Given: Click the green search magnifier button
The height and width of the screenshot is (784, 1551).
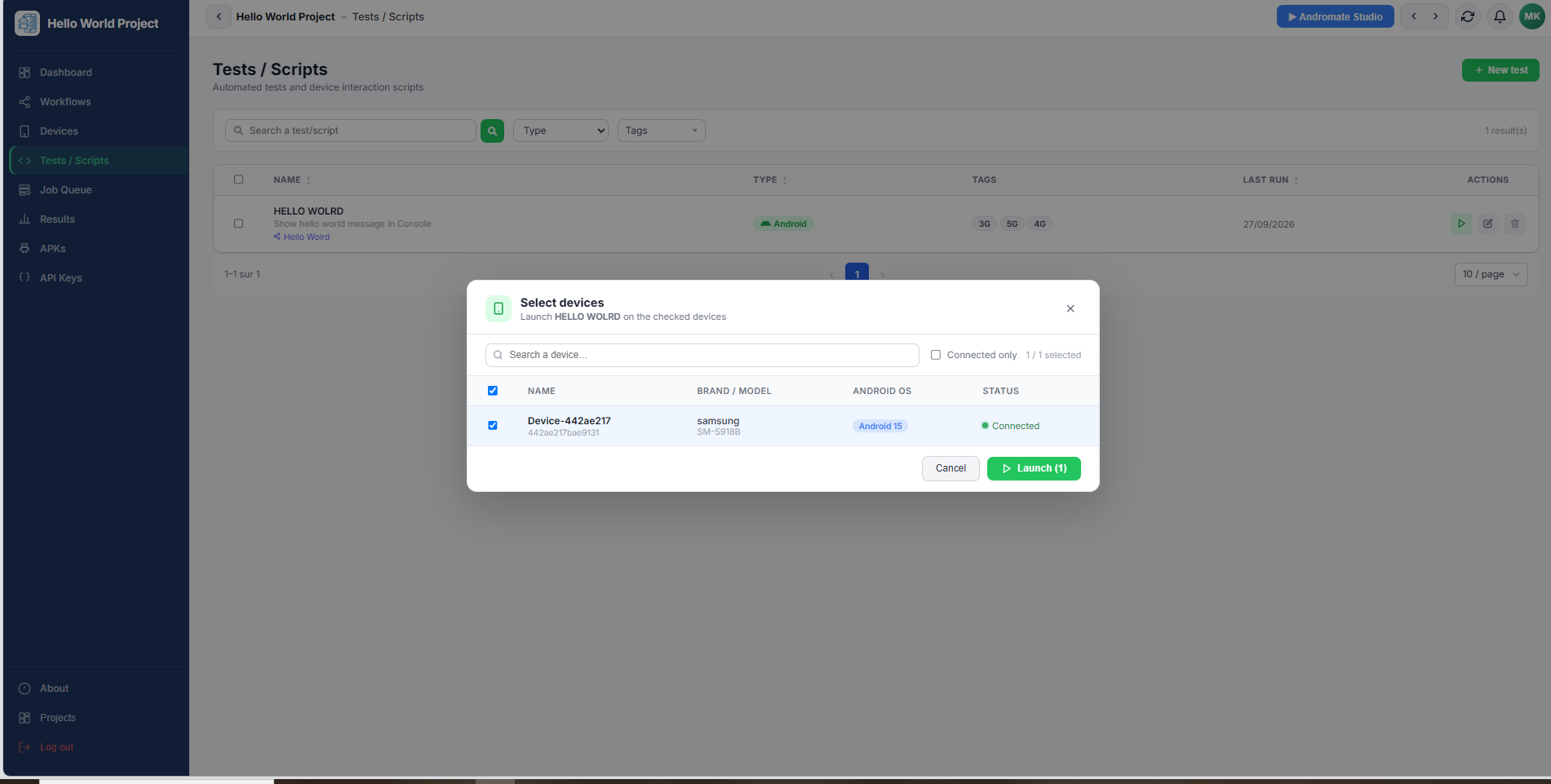Looking at the screenshot, I should [x=492, y=131].
